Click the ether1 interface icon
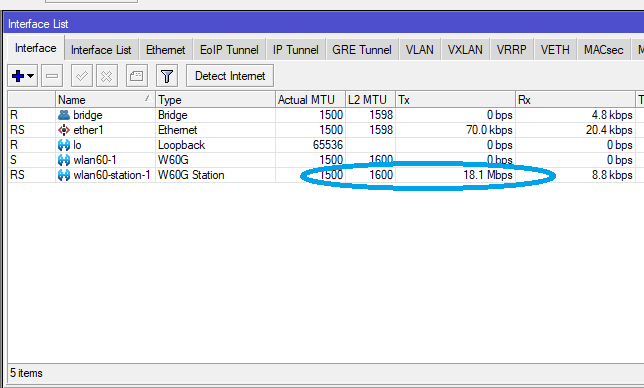The height and width of the screenshot is (388, 644). [x=64, y=130]
